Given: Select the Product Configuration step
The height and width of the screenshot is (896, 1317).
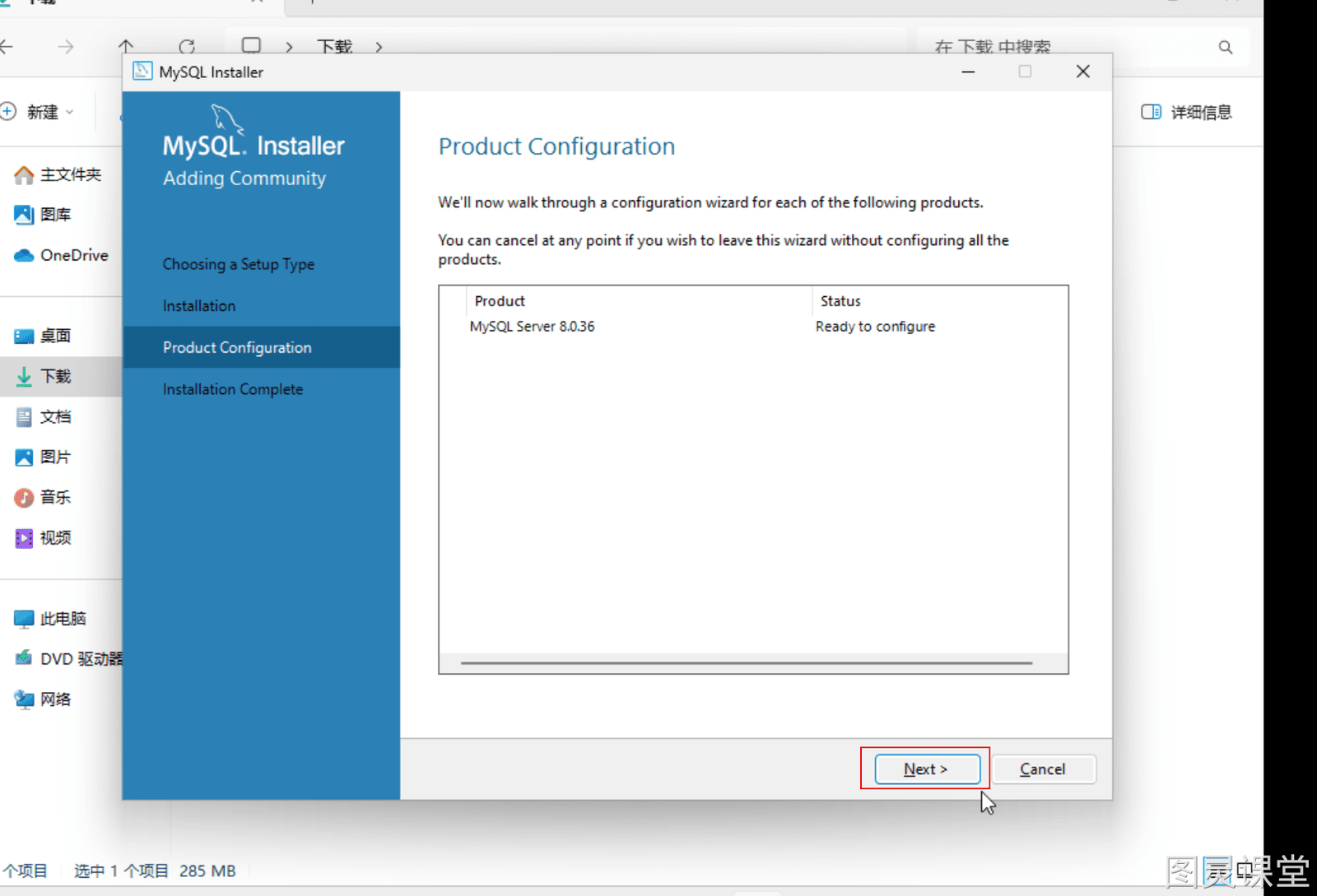Looking at the screenshot, I should pos(261,347).
